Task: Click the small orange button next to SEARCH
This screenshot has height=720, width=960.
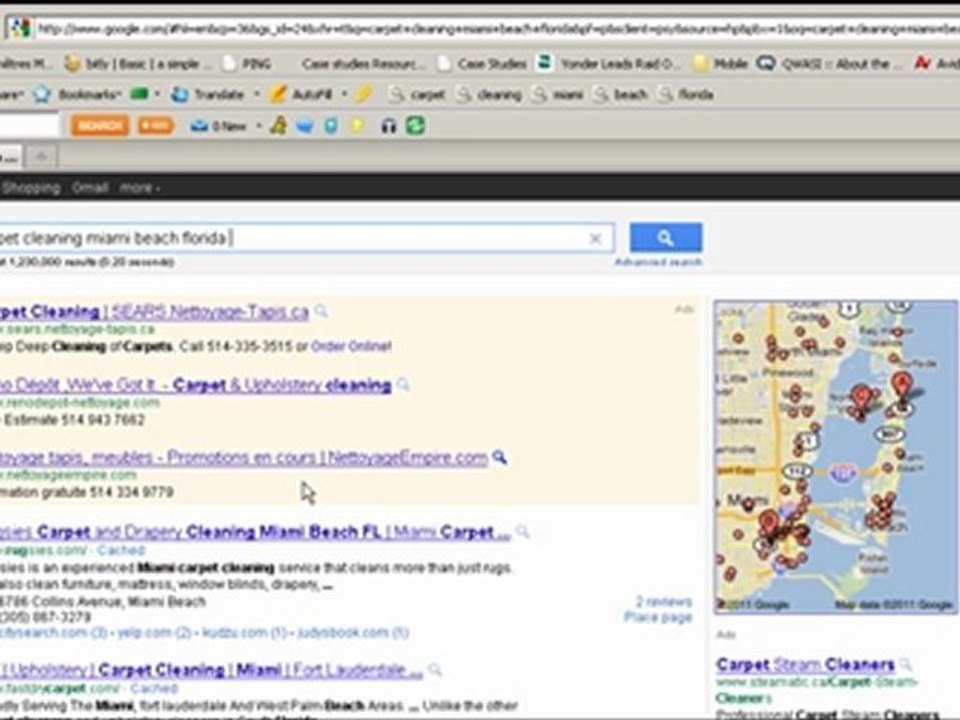Action: tap(156, 126)
